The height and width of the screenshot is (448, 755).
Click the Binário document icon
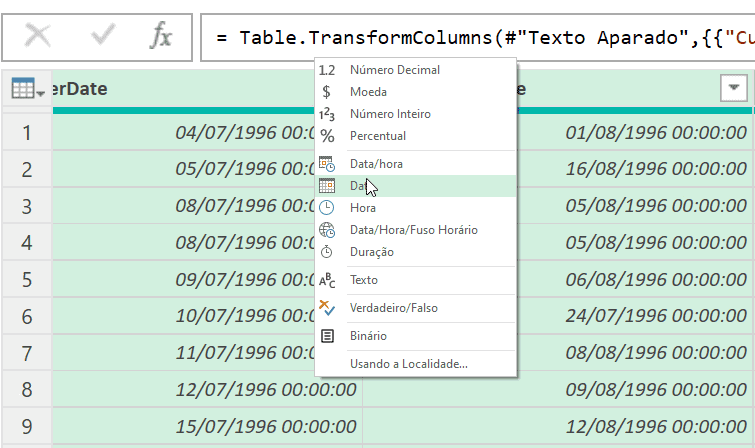(x=327, y=336)
